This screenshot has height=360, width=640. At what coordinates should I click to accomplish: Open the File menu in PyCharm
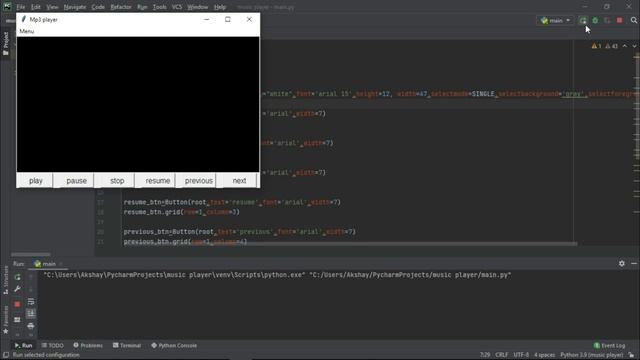(x=20, y=7)
